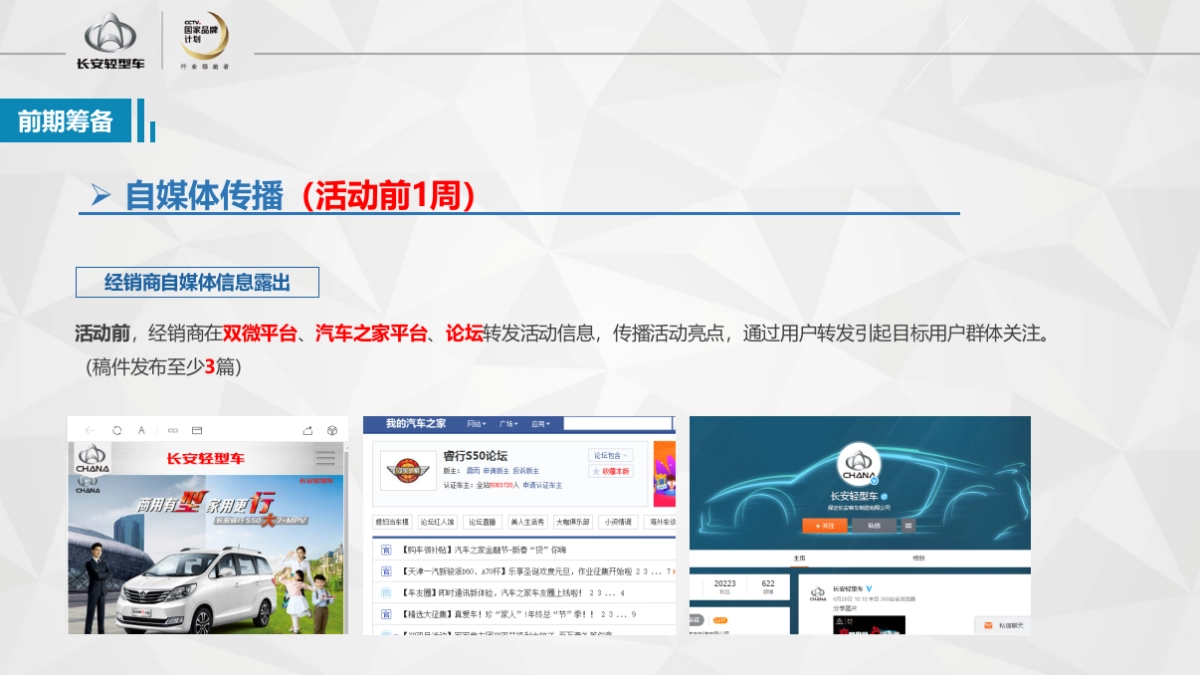Click the 申请认证车主 link
The image size is (1200, 675).
[543, 485]
